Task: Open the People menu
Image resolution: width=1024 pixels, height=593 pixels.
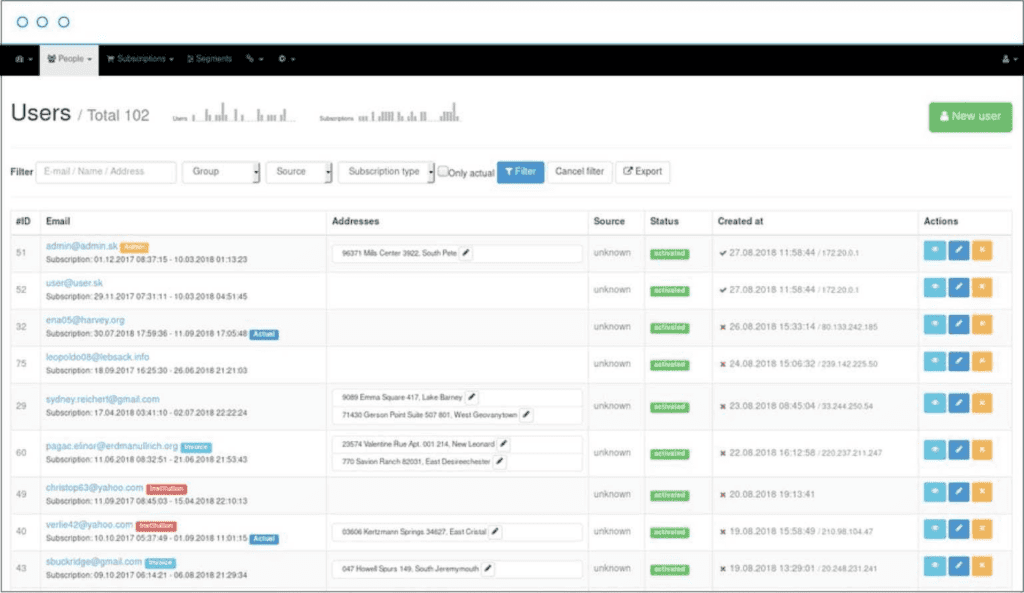Action: click(x=69, y=59)
